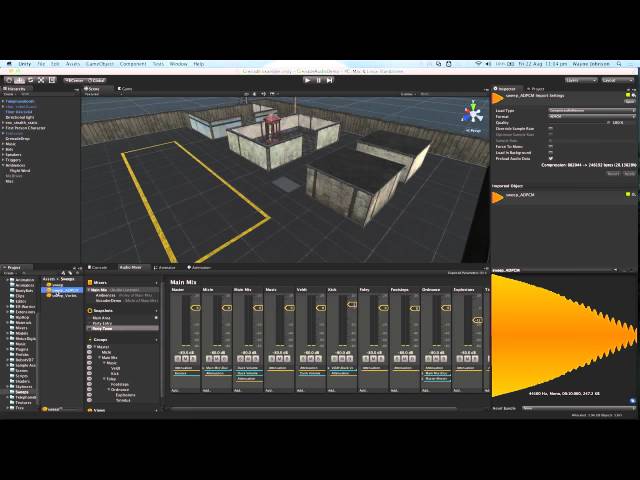Click Explosions strip volume fader handle
This screenshot has height=480, width=640.
(x=477, y=320)
